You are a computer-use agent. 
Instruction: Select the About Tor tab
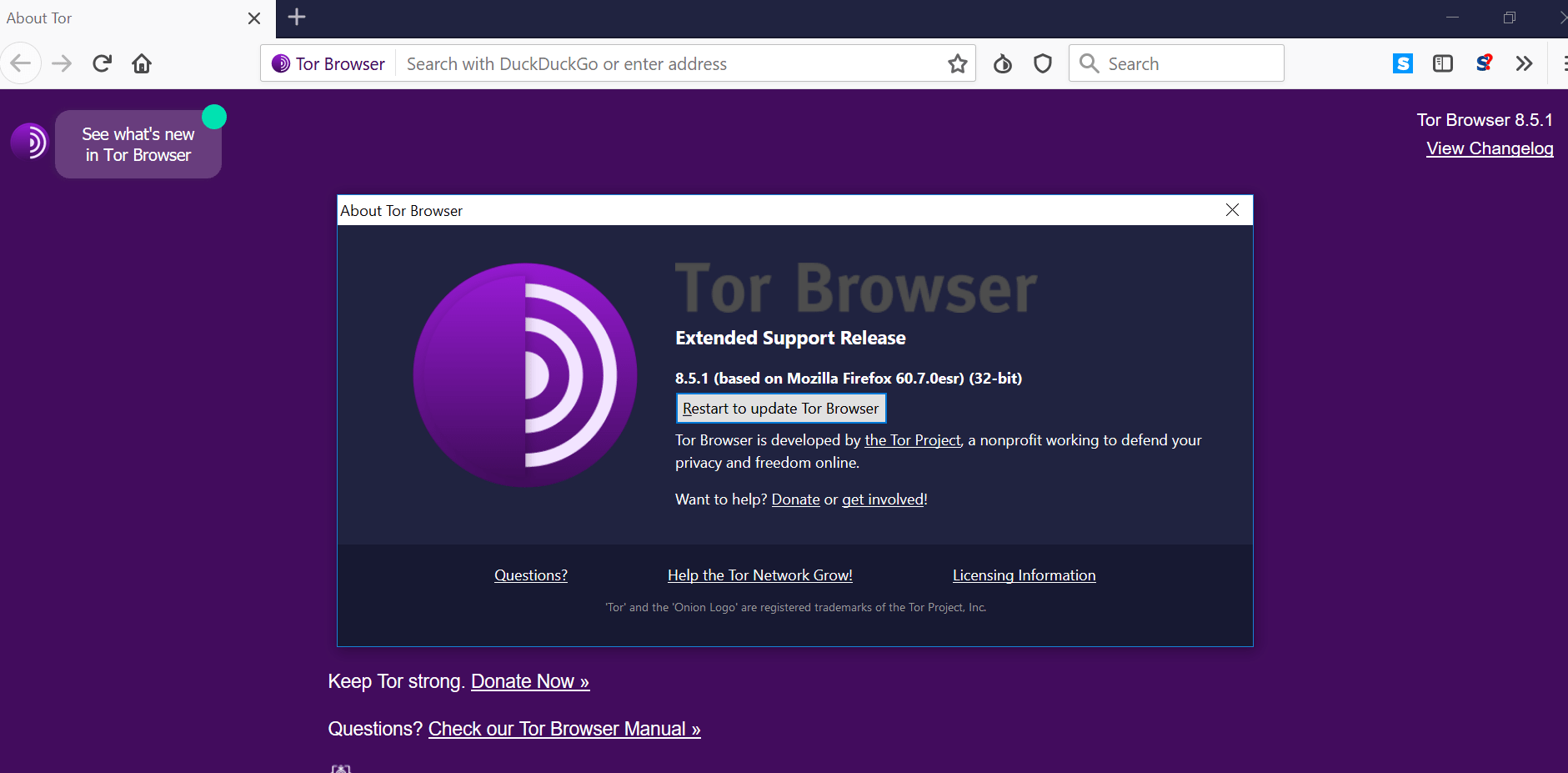point(138,18)
